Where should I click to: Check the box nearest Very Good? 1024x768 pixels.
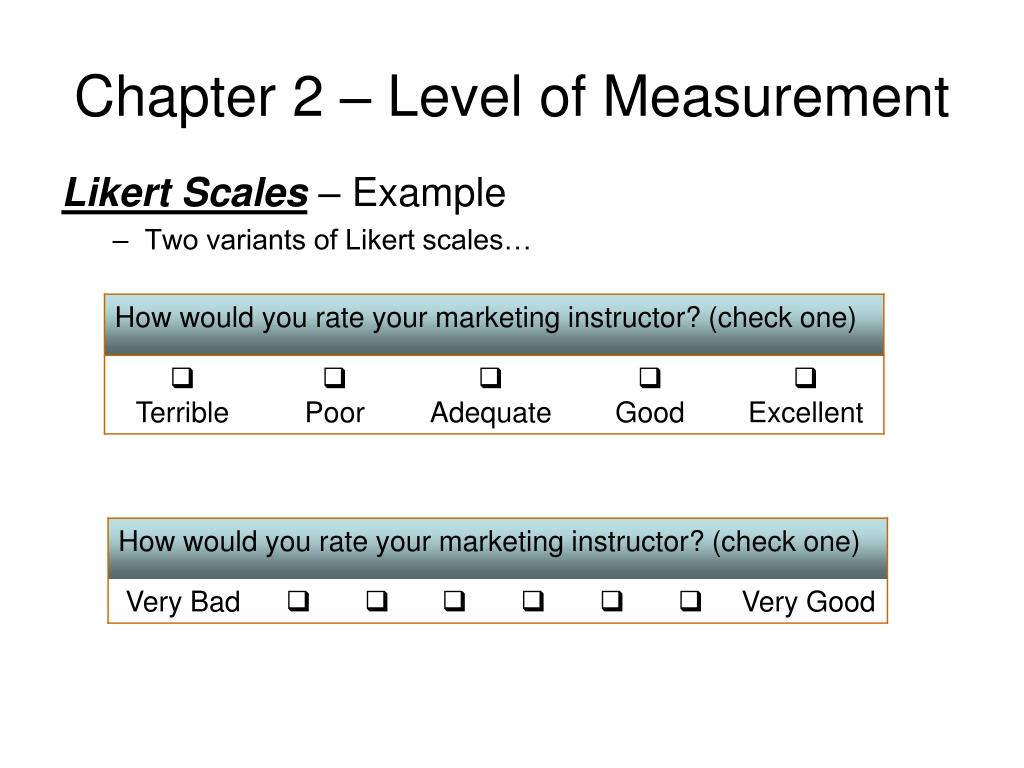[x=690, y=601]
